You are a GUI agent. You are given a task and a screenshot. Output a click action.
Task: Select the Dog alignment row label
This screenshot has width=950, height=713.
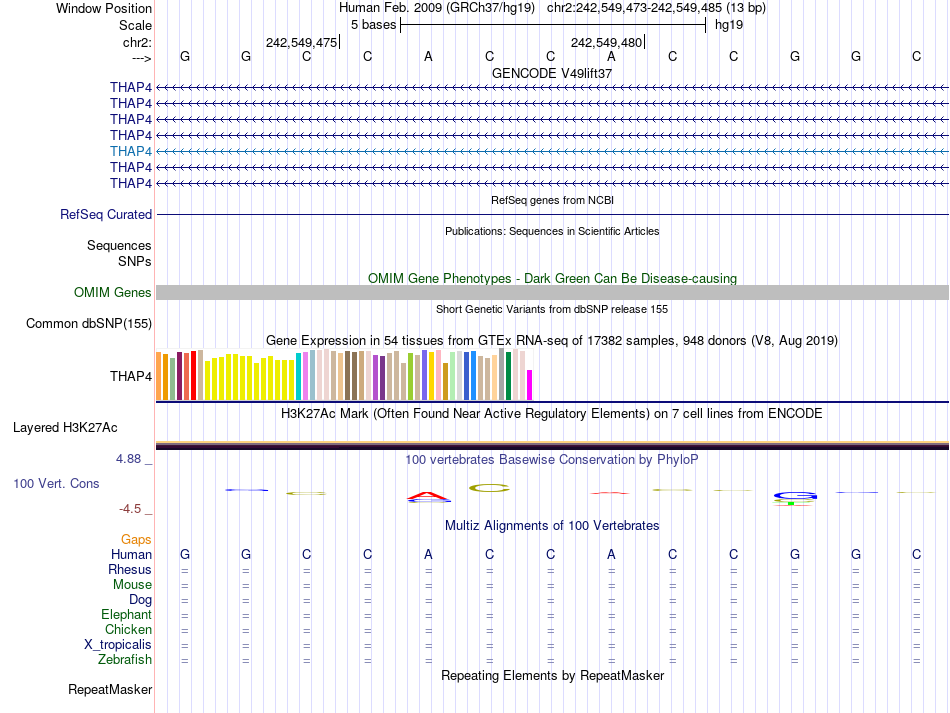coord(140,600)
